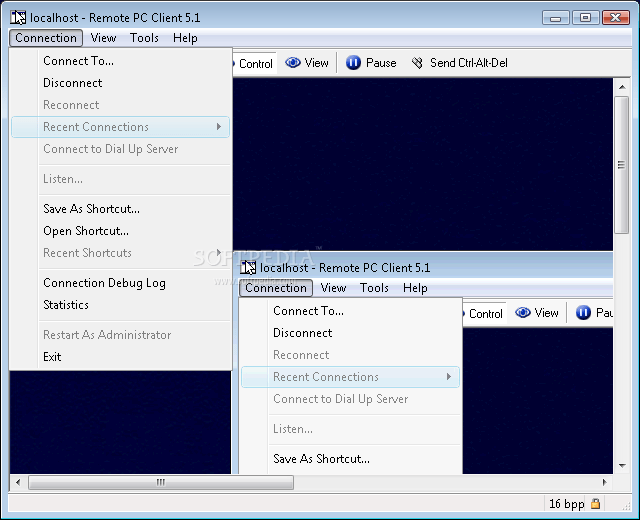The image size is (640, 520).
Task: Open View menu in nested remote window
Action: coord(333,288)
